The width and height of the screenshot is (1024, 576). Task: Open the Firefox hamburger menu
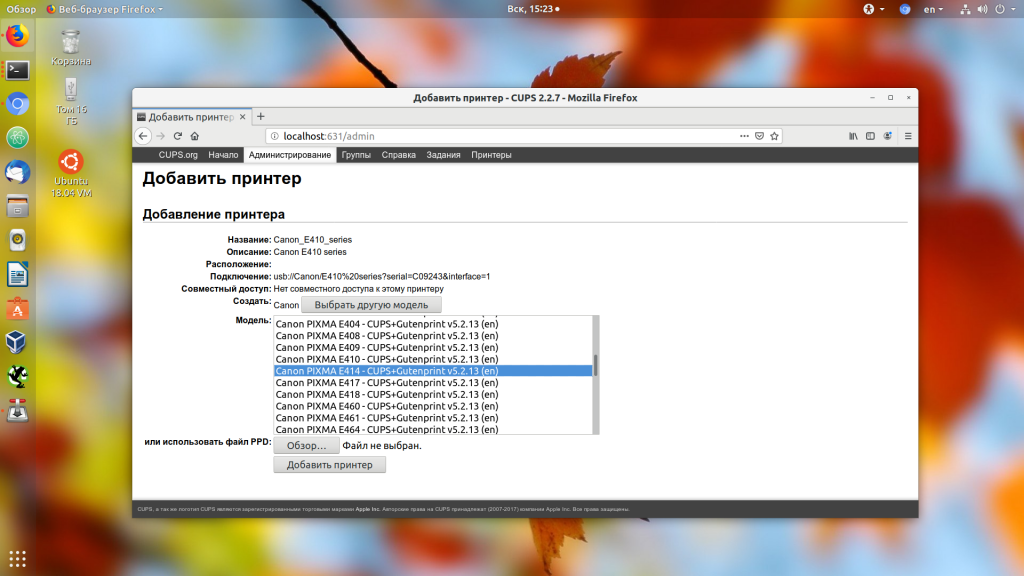(x=908, y=136)
